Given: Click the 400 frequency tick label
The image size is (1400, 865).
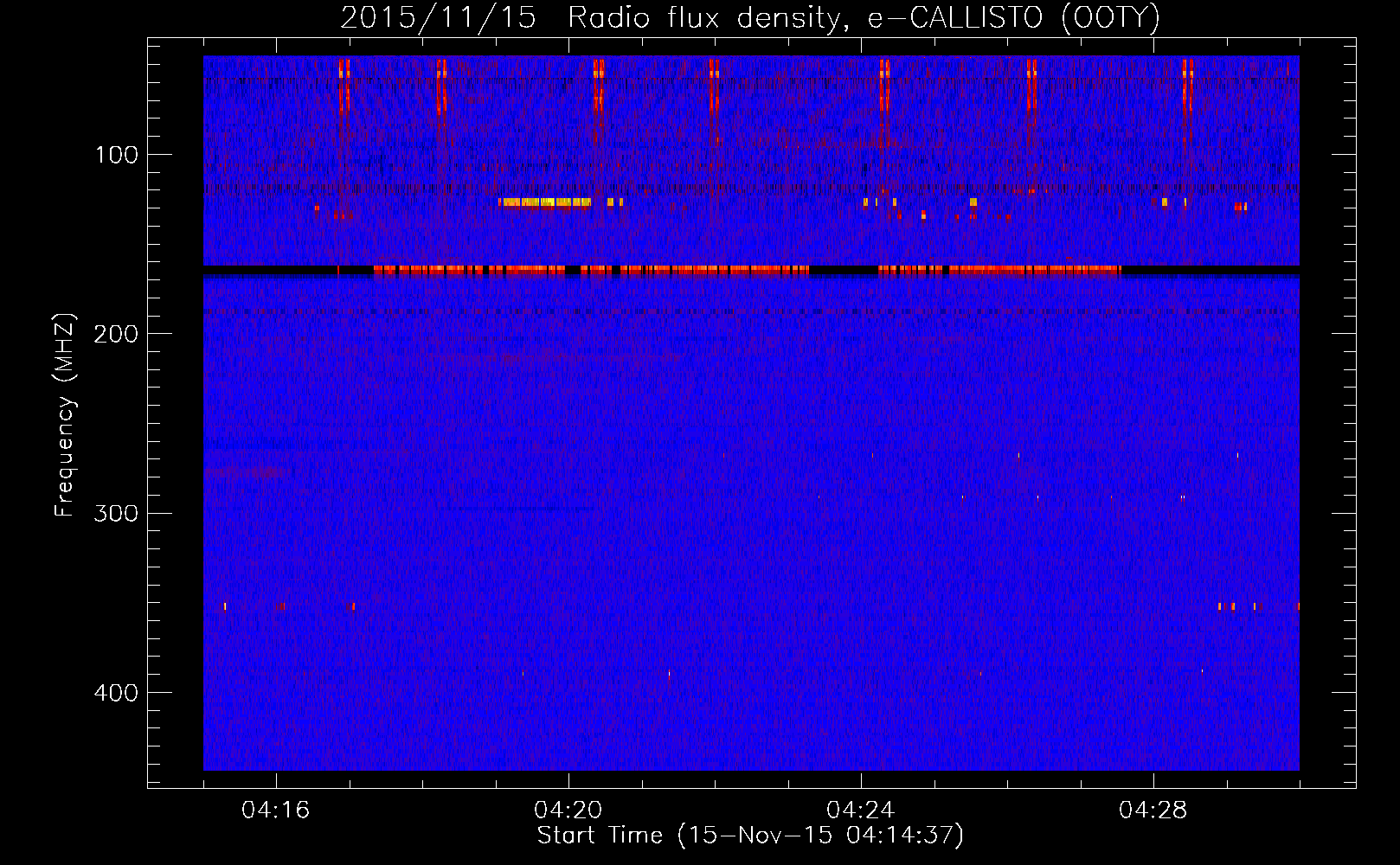Looking at the screenshot, I should click(116, 693).
